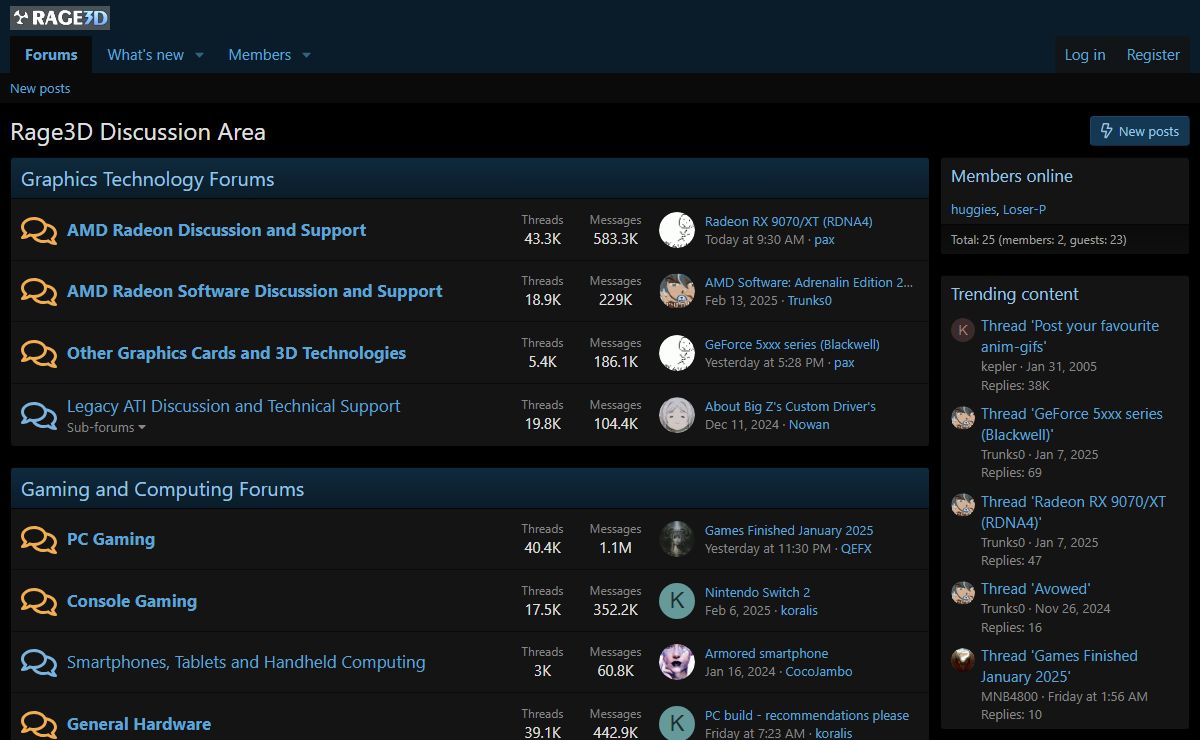Open Smartphones, Tablets and Handheld Computing forum
The image size is (1200, 740).
(246, 662)
